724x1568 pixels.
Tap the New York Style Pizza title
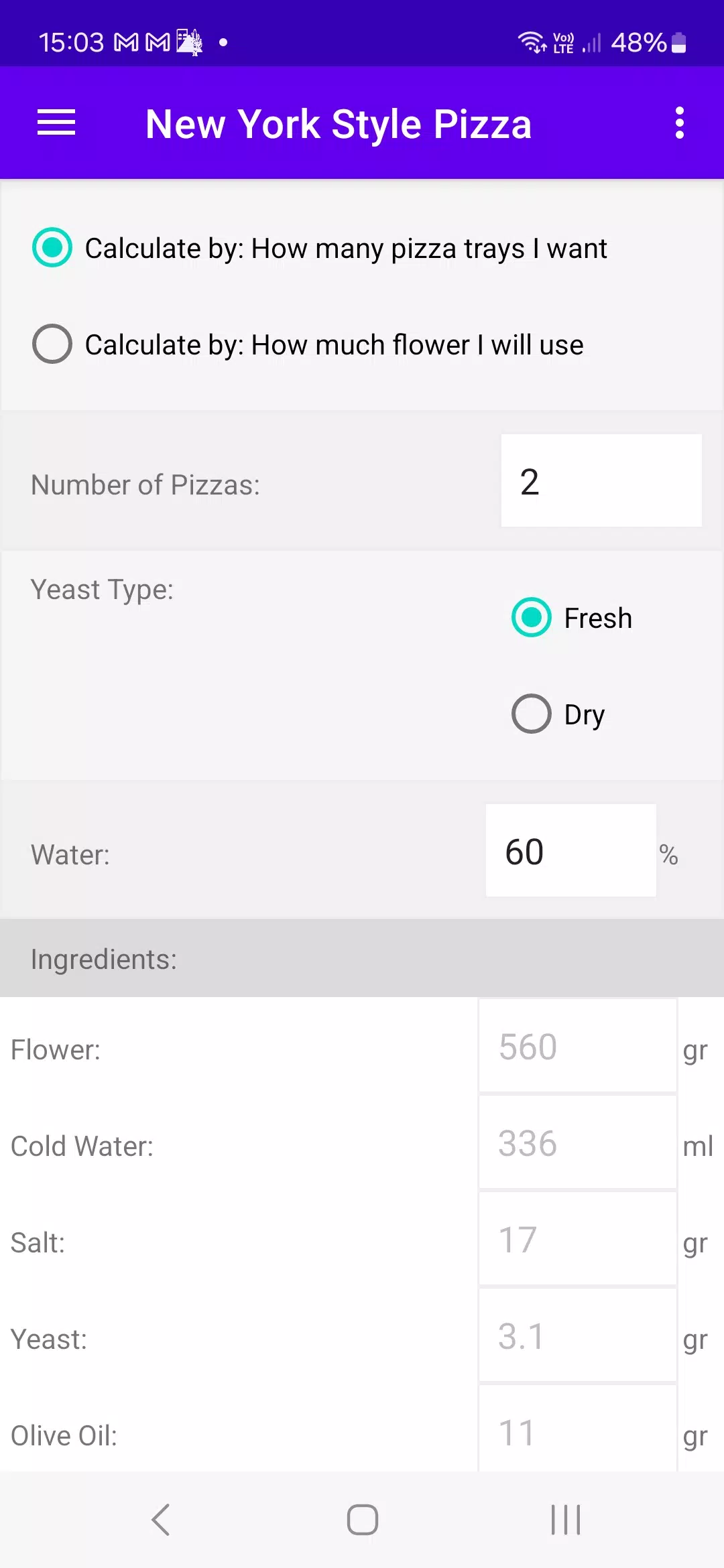[339, 124]
